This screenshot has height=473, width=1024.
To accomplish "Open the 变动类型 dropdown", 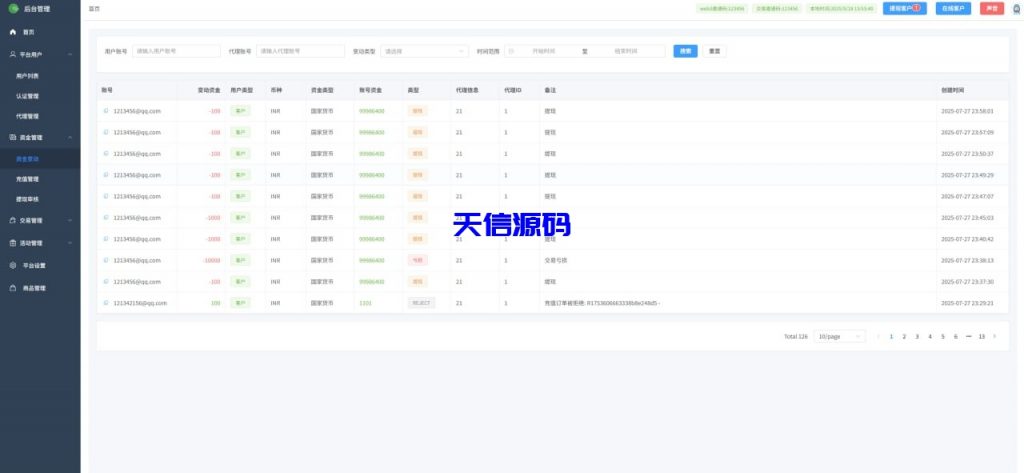I will pyautogui.click(x=424, y=51).
